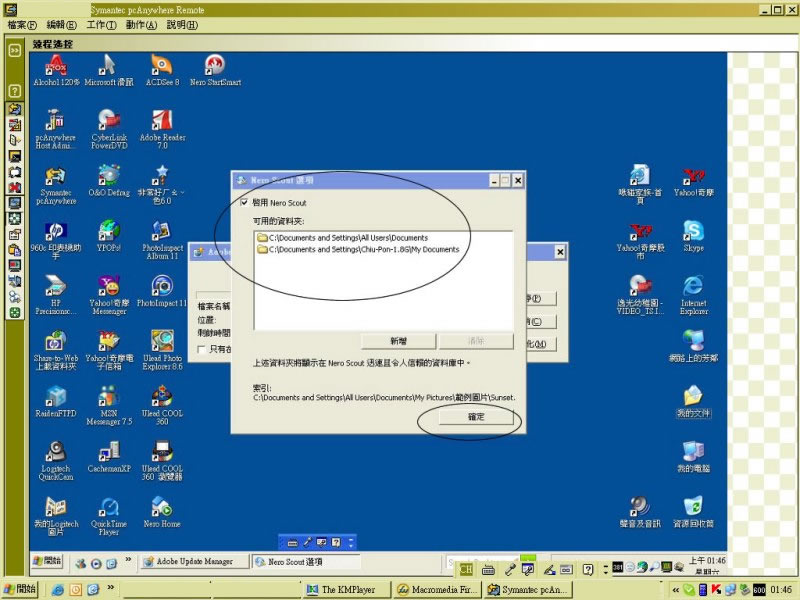Close the Adobe Update Manager dialog

[x=560, y=252]
